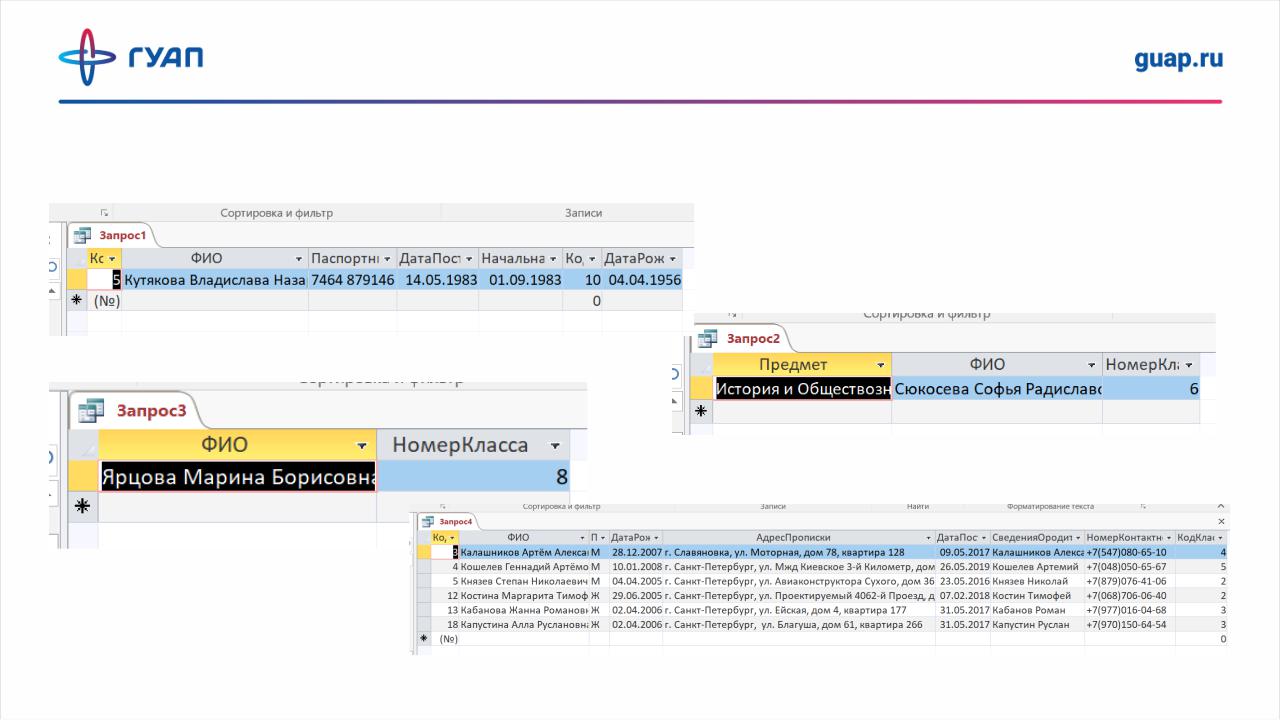Open the НомерКл column dropdown in Запрос2
1280x720 pixels.
1189,365
